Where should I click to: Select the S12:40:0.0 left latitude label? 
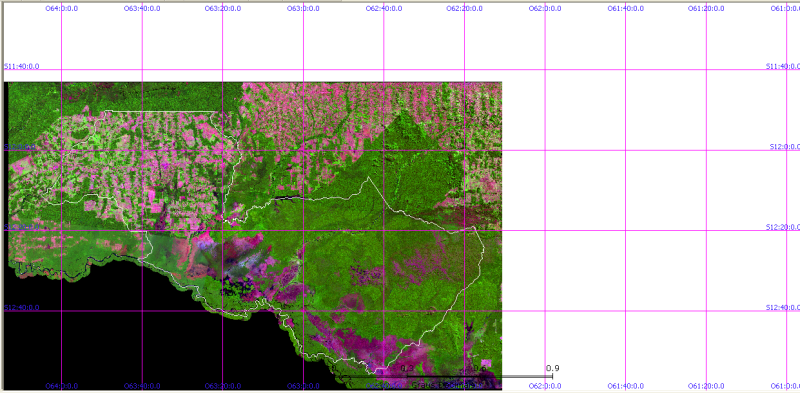click(x=21, y=308)
